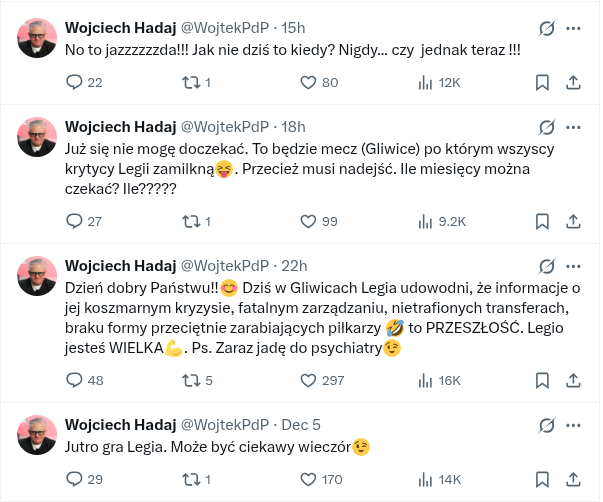View analytics of tweet with 14K views
The width and height of the screenshot is (603, 502).
pyautogui.click(x=424, y=479)
